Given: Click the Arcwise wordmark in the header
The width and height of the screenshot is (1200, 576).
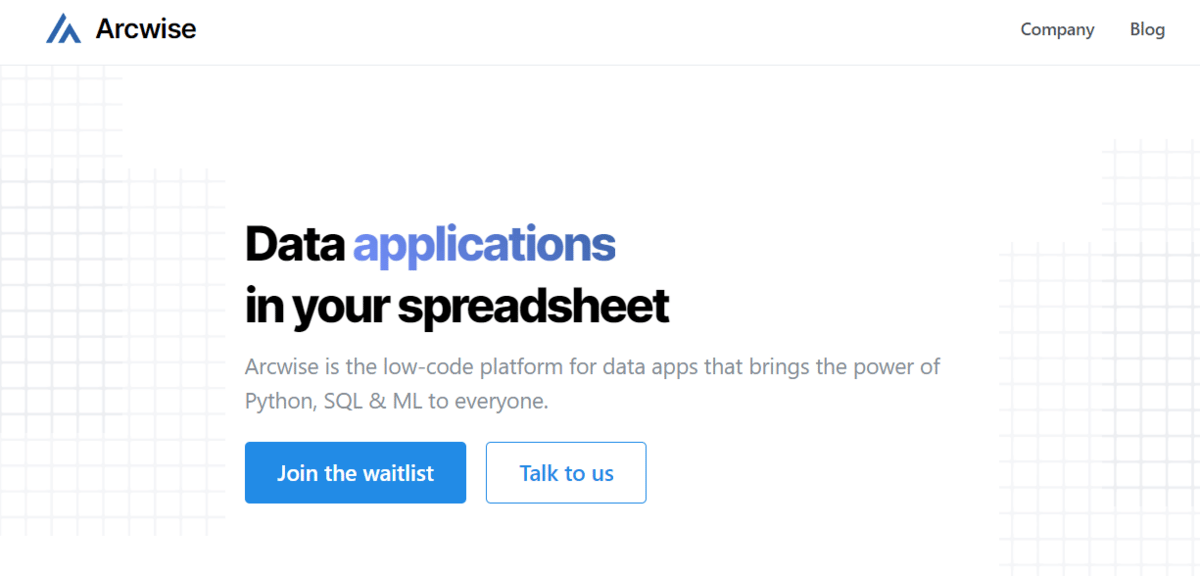Looking at the screenshot, I should click(x=146, y=29).
